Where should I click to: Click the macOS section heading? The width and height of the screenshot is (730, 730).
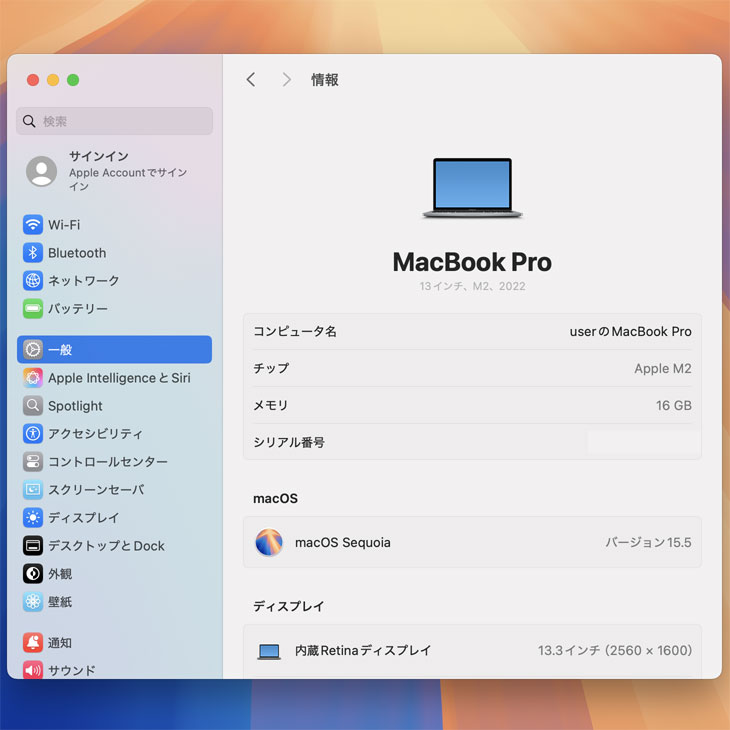(x=275, y=499)
